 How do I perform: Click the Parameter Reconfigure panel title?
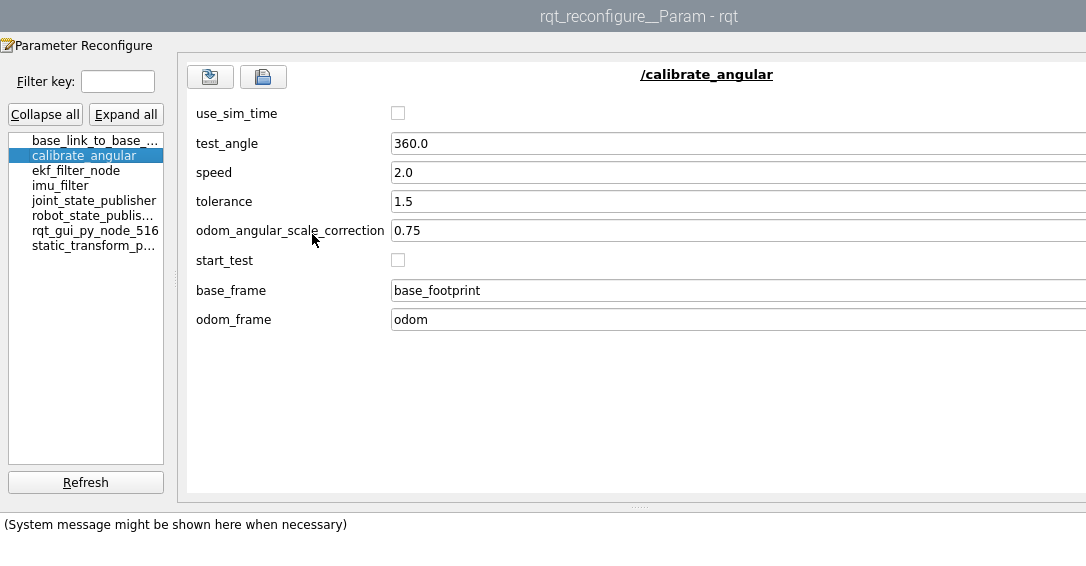84,46
